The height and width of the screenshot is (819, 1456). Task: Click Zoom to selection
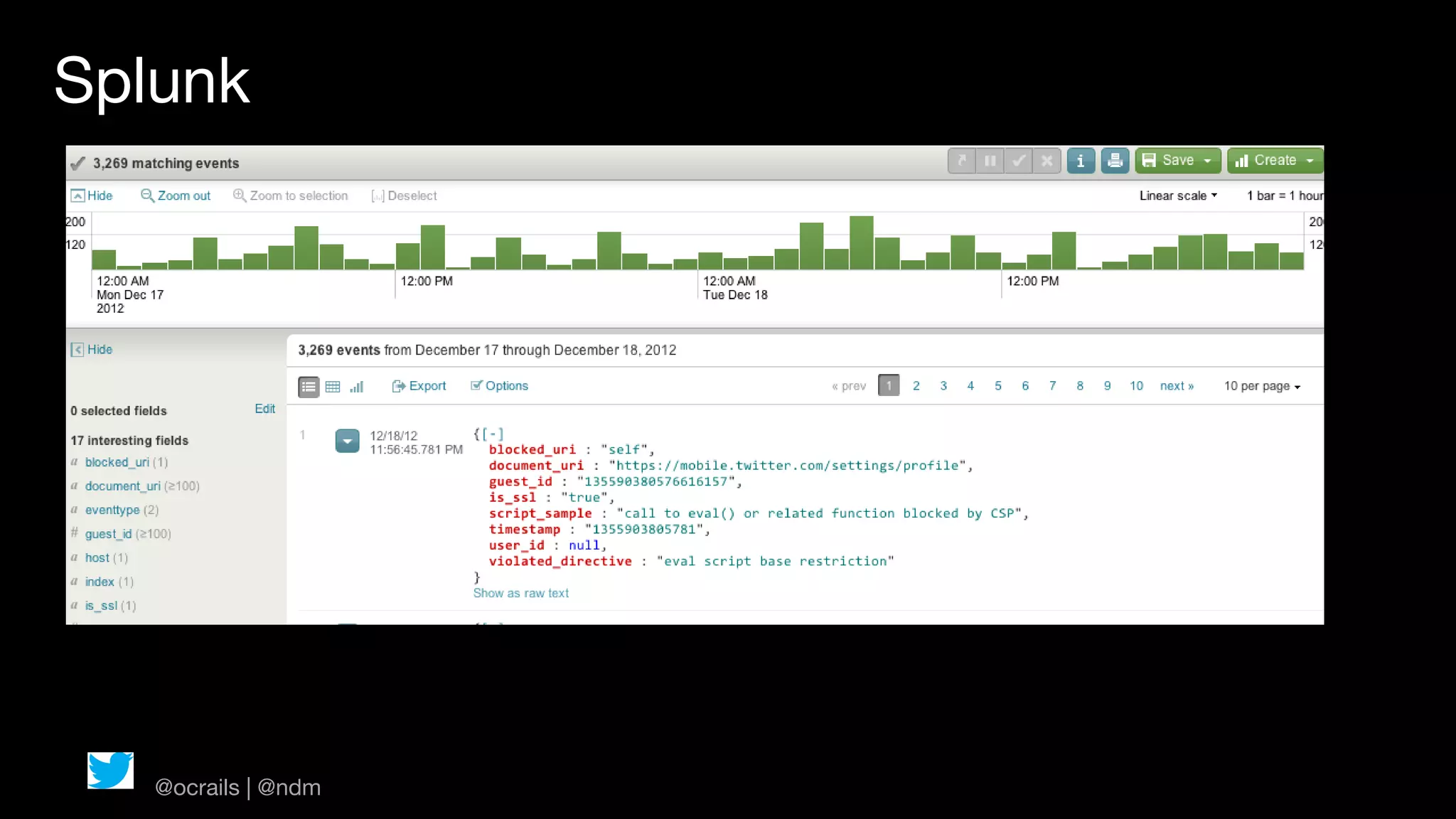tap(291, 196)
